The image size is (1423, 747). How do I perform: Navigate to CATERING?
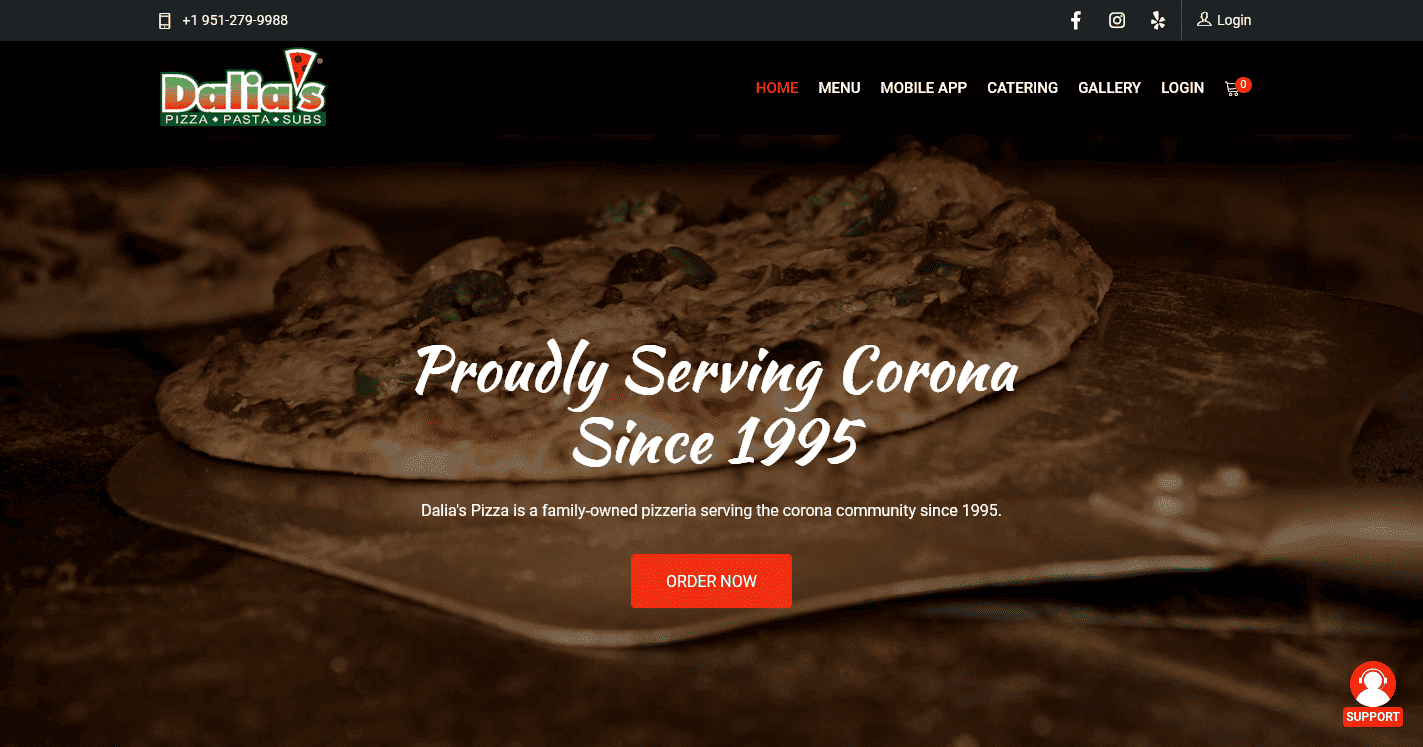point(1022,88)
